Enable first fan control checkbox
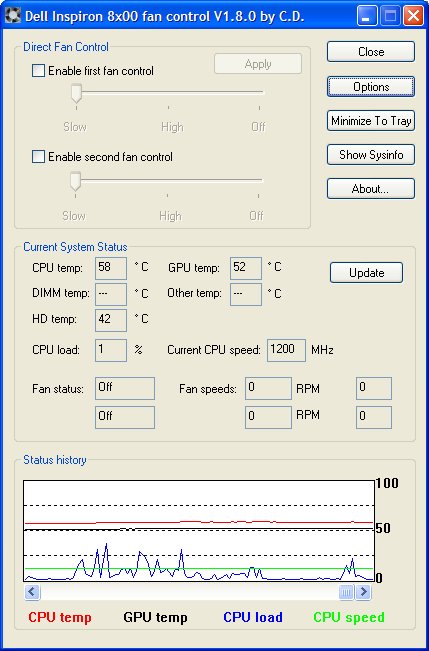The width and height of the screenshot is (429, 651). pos(38,71)
